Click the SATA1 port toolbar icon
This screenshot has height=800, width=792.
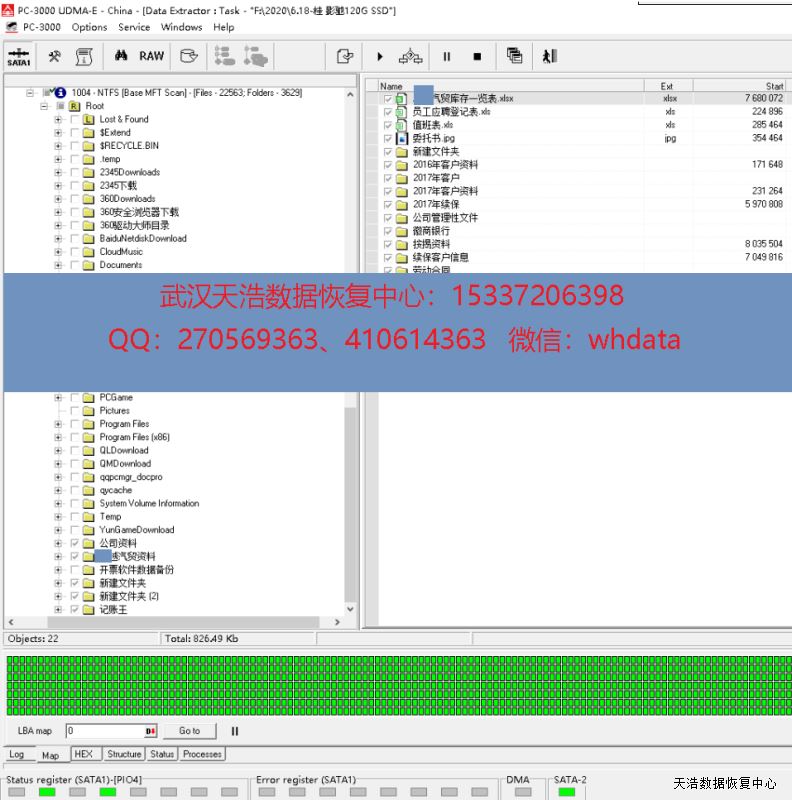(x=18, y=56)
